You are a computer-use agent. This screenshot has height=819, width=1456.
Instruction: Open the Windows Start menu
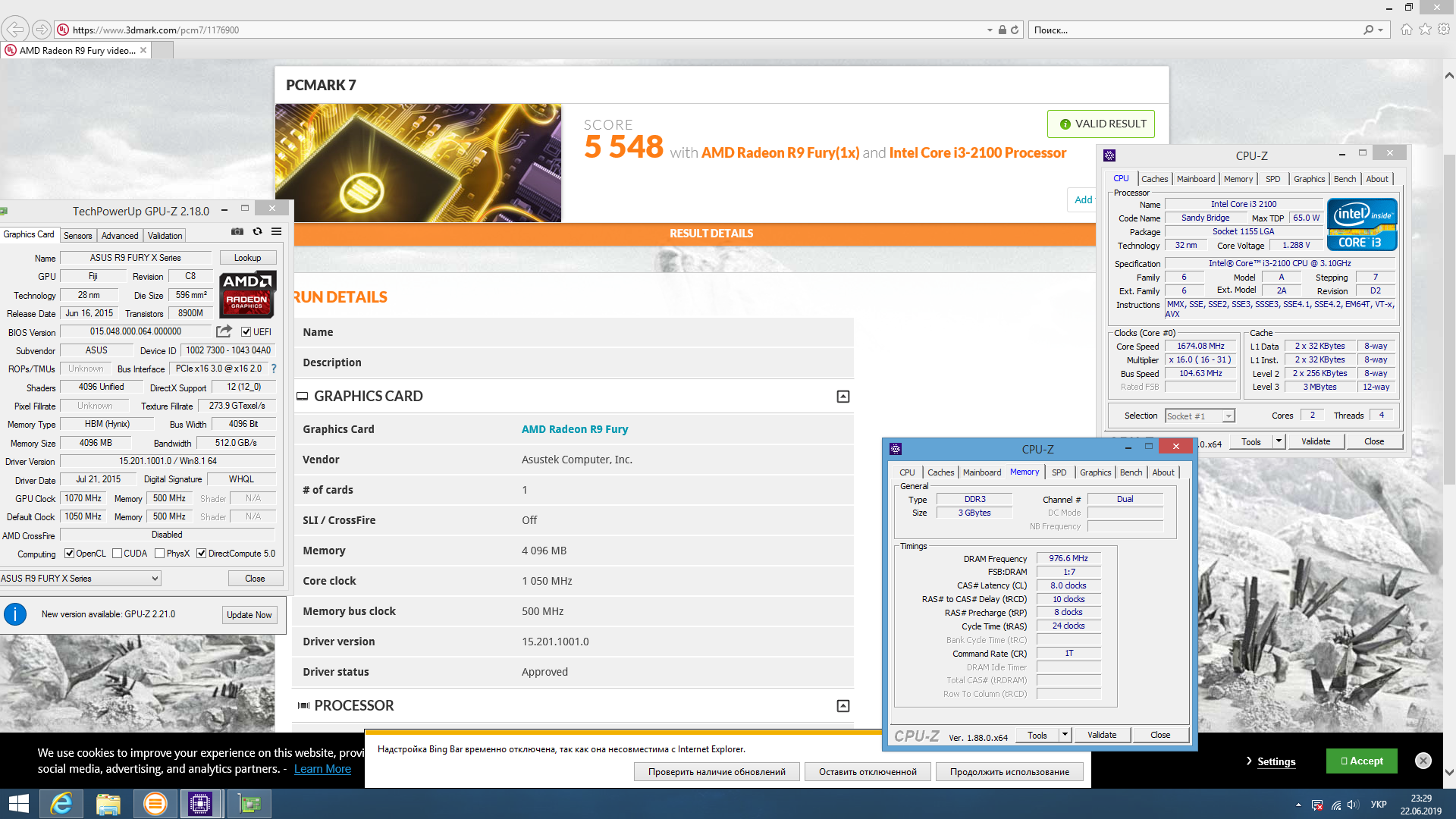click(x=18, y=804)
